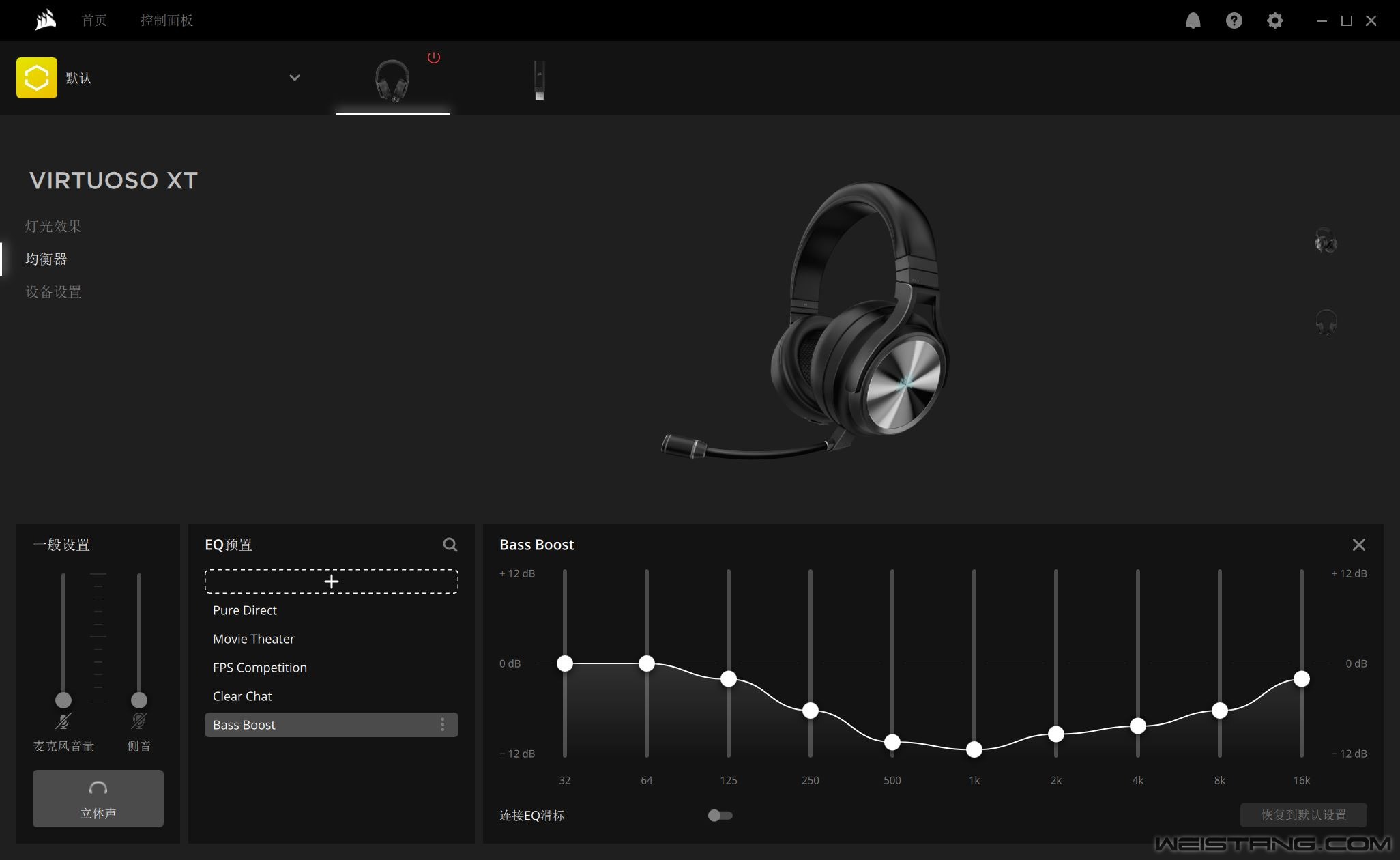Screen dimensions: 1400x860
Task: Toggle the muted sidetone icon
Action: [139, 721]
